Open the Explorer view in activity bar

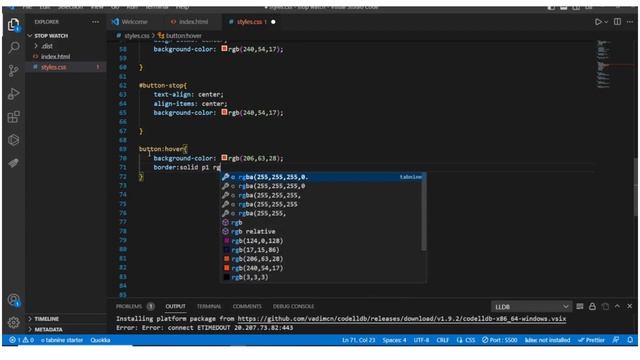13,24
